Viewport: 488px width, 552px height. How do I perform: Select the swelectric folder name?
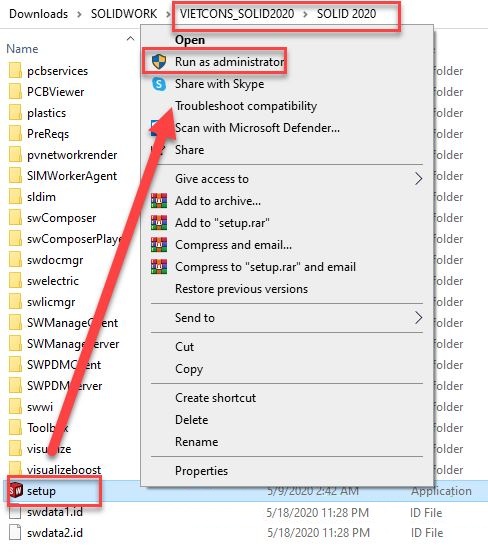point(53,281)
